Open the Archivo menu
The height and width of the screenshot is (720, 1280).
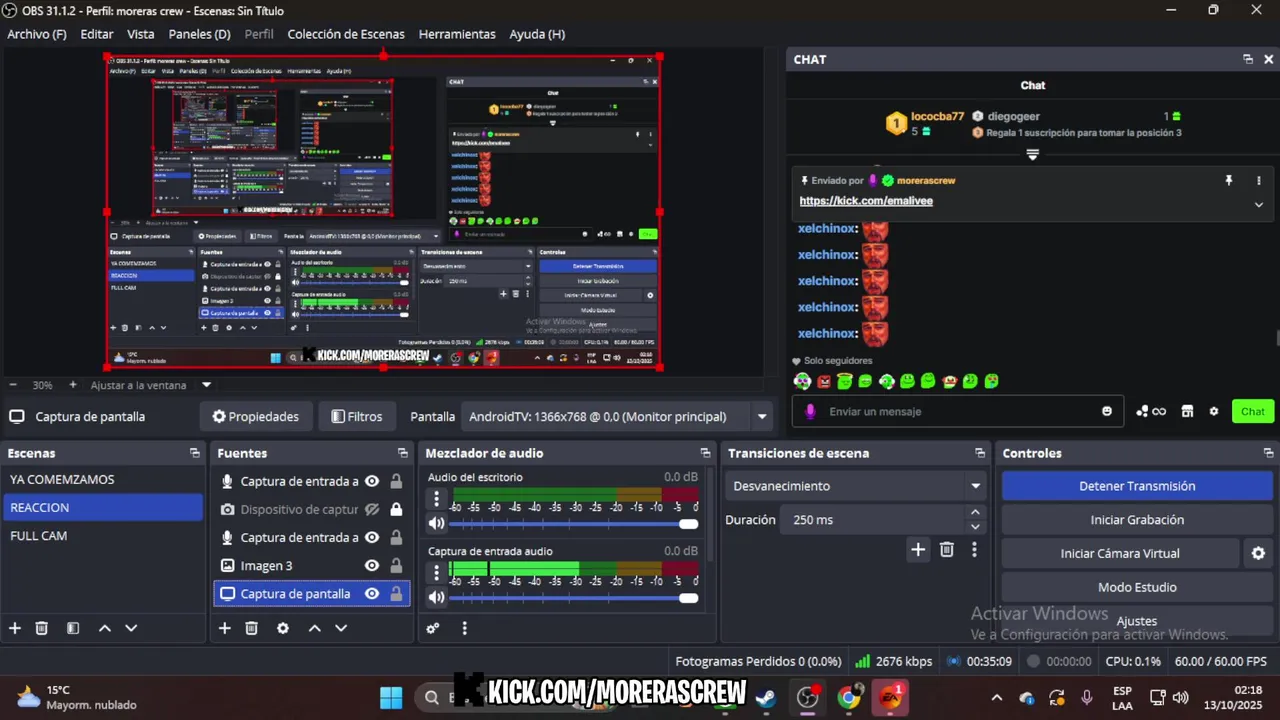(x=37, y=34)
